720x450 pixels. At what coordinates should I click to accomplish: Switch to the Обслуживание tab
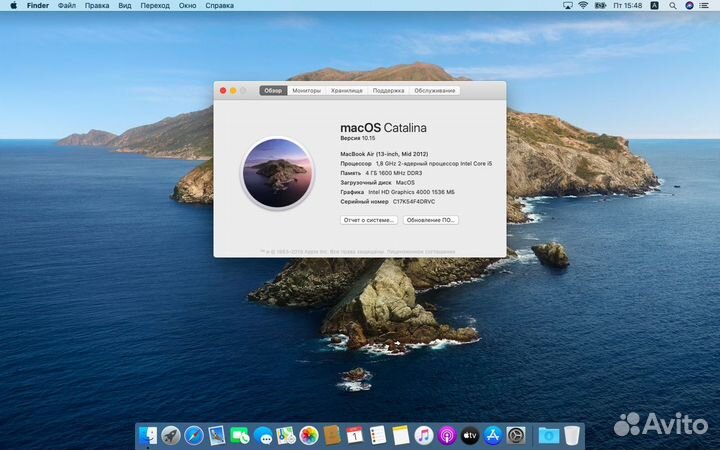click(x=434, y=90)
